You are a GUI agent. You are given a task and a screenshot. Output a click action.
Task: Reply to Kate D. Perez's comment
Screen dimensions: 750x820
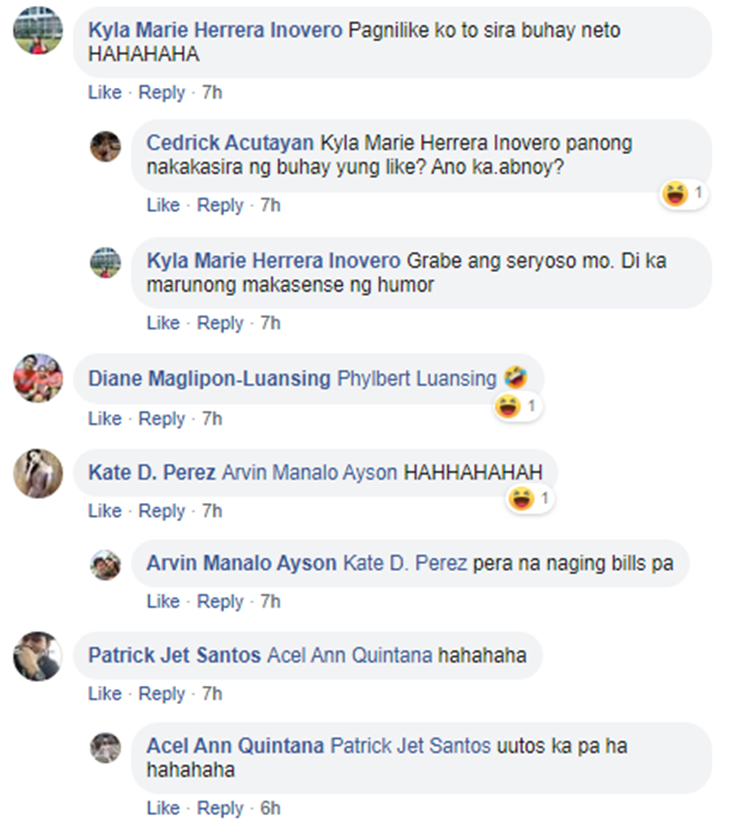pos(161,511)
